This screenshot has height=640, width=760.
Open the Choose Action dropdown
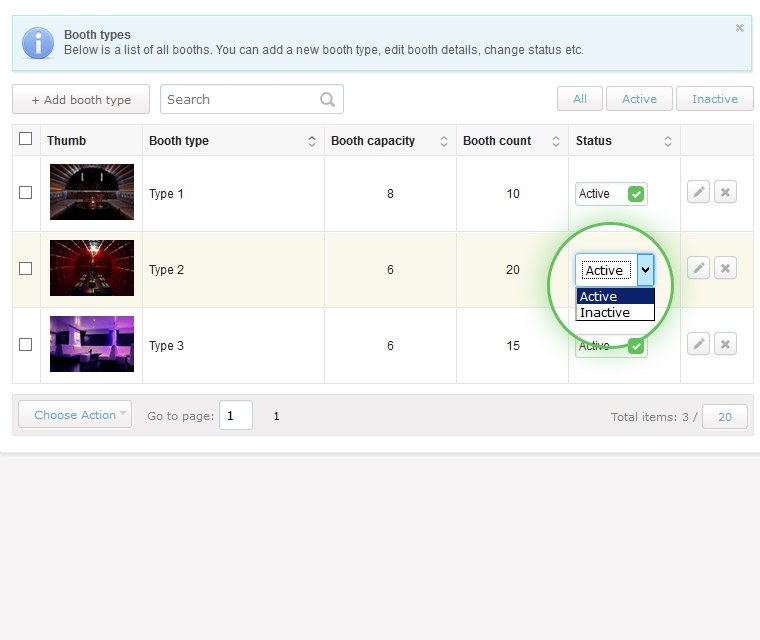pyautogui.click(x=75, y=415)
